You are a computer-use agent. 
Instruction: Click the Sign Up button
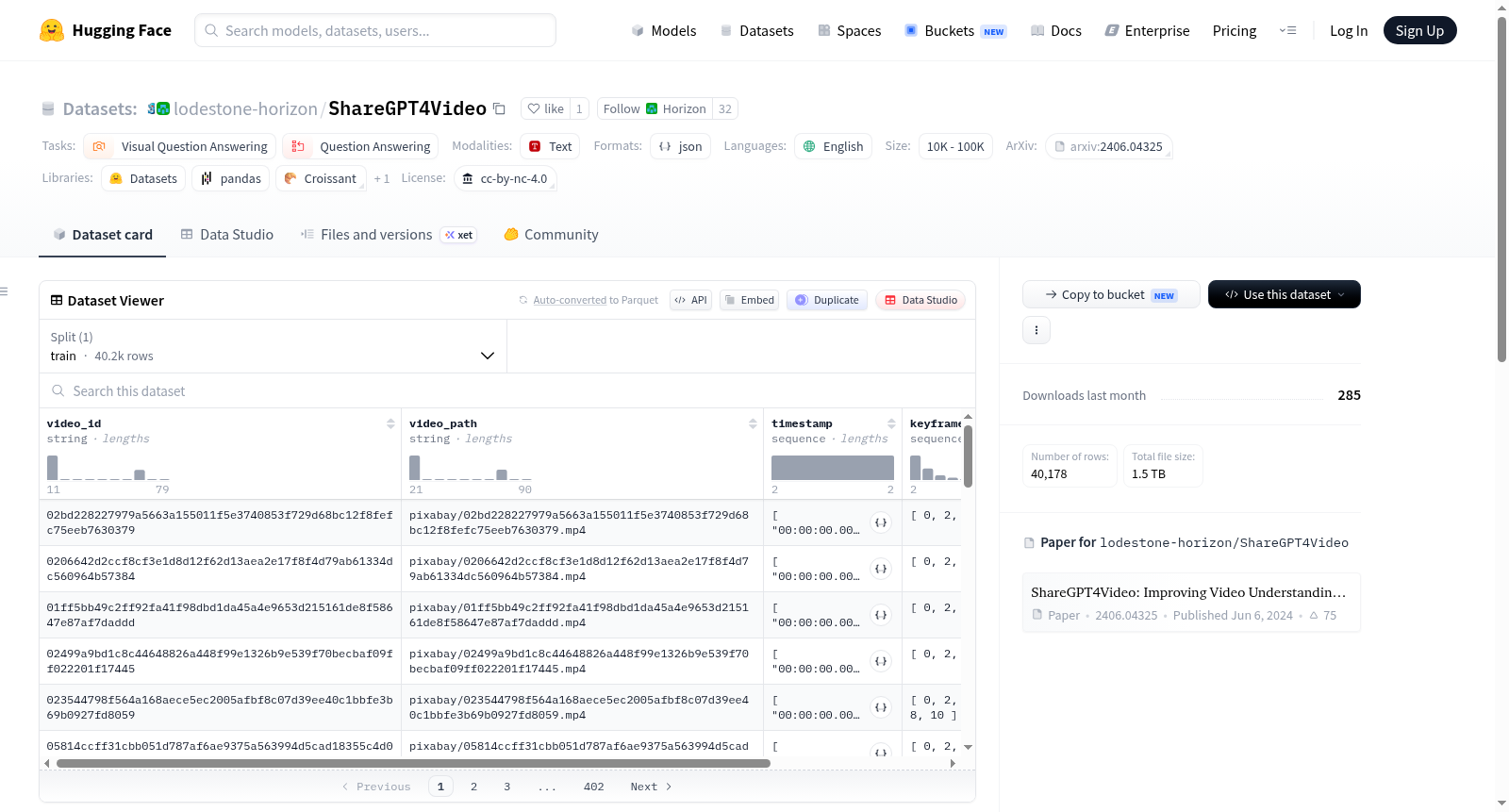coord(1419,30)
